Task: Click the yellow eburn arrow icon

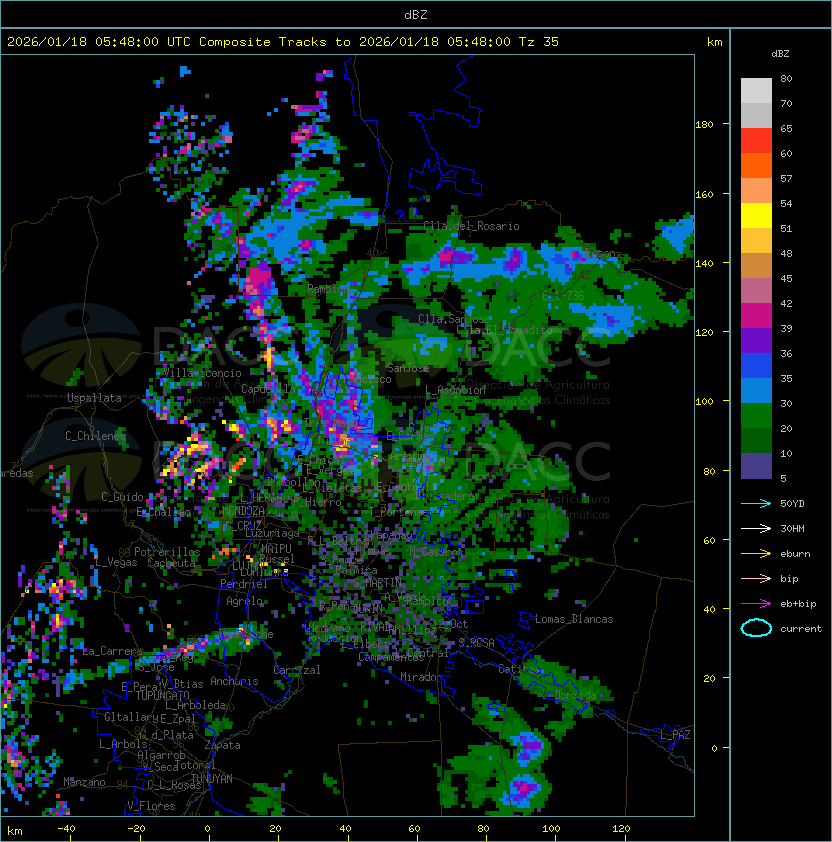Action: pos(756,554)
